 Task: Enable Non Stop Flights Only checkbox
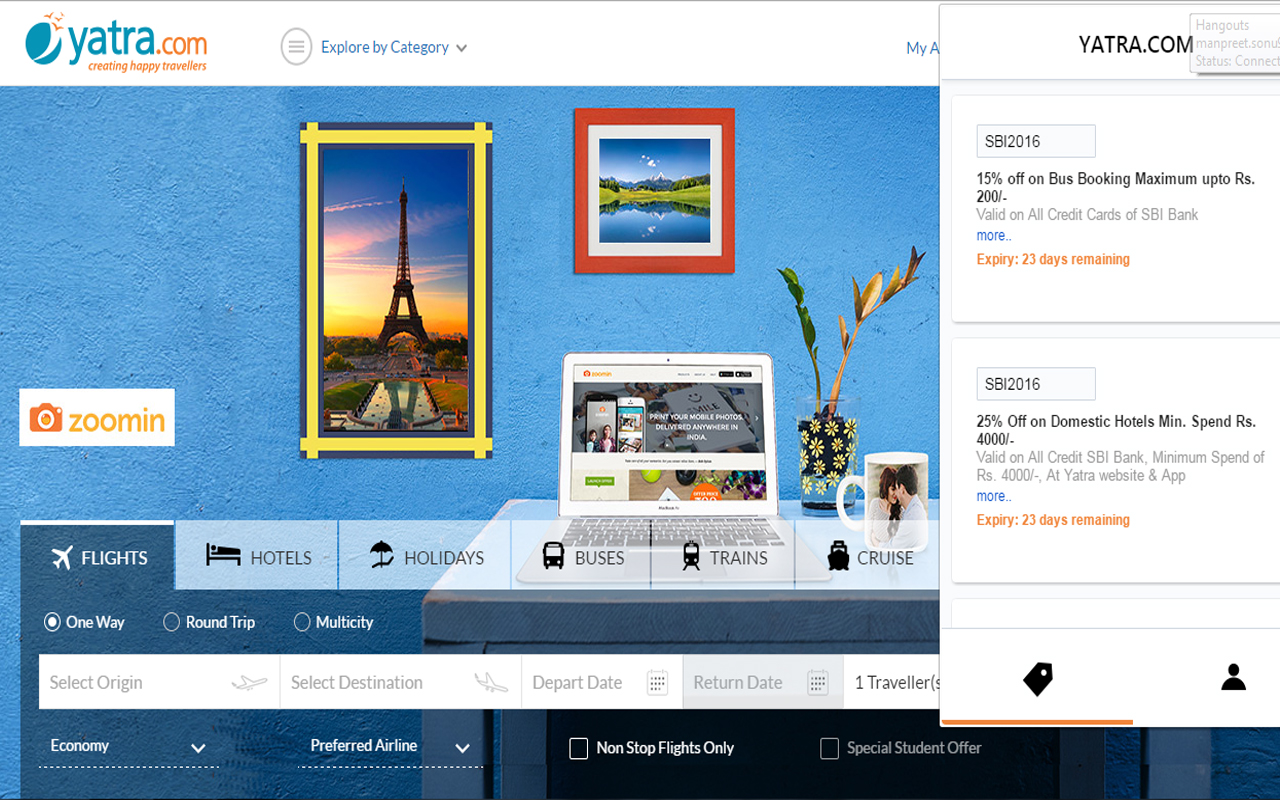[x=578, y=748]
